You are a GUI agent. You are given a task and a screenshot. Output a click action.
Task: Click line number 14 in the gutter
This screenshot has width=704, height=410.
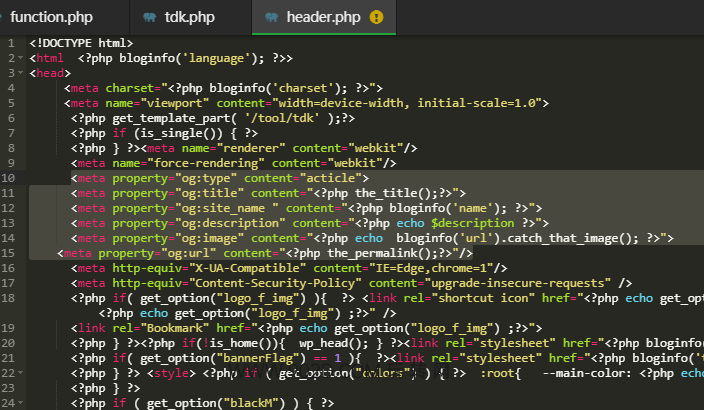[x=9, y=238]
